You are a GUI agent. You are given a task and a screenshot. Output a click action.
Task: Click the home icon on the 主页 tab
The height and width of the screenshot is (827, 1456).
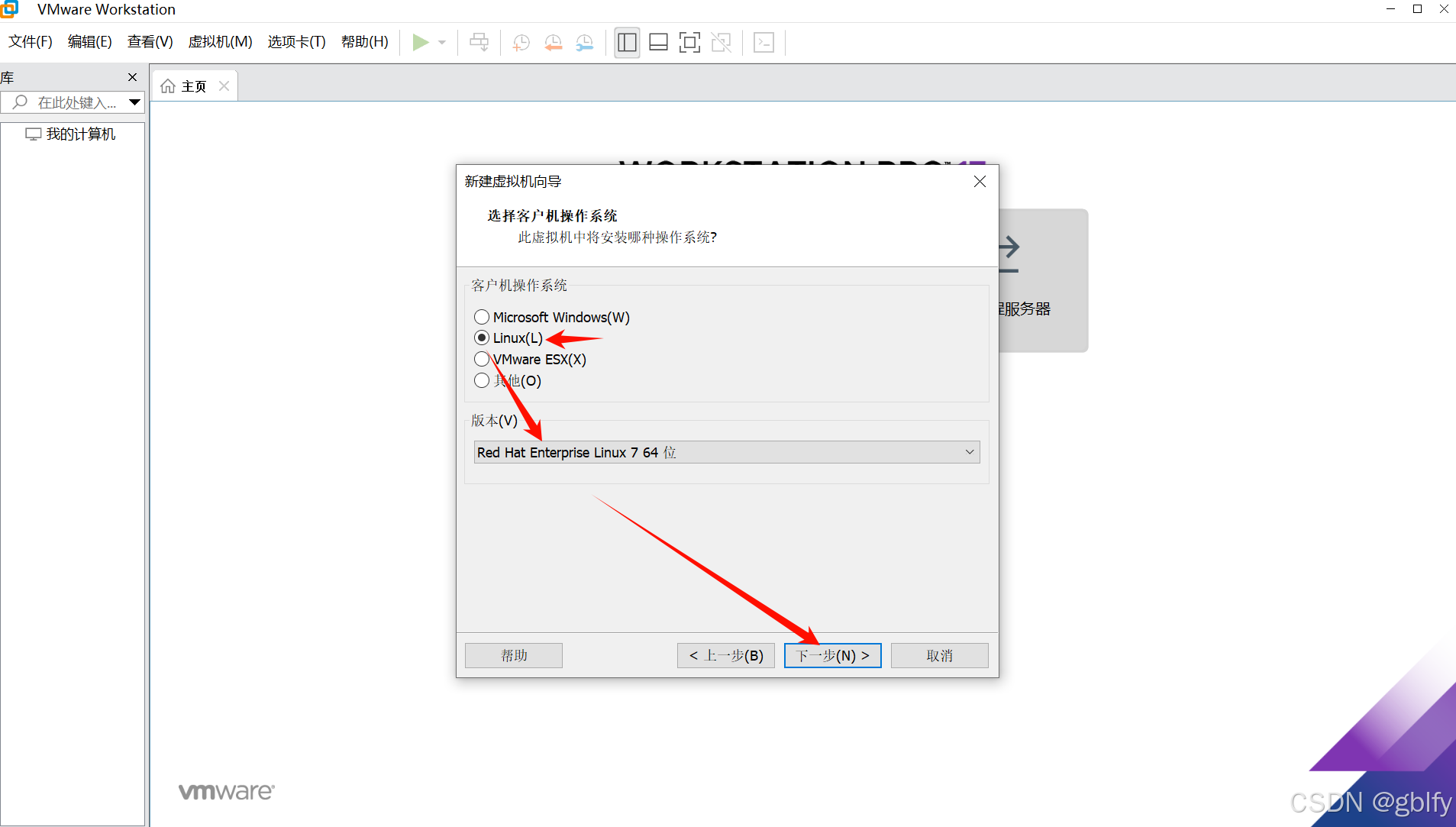point(168,86)
